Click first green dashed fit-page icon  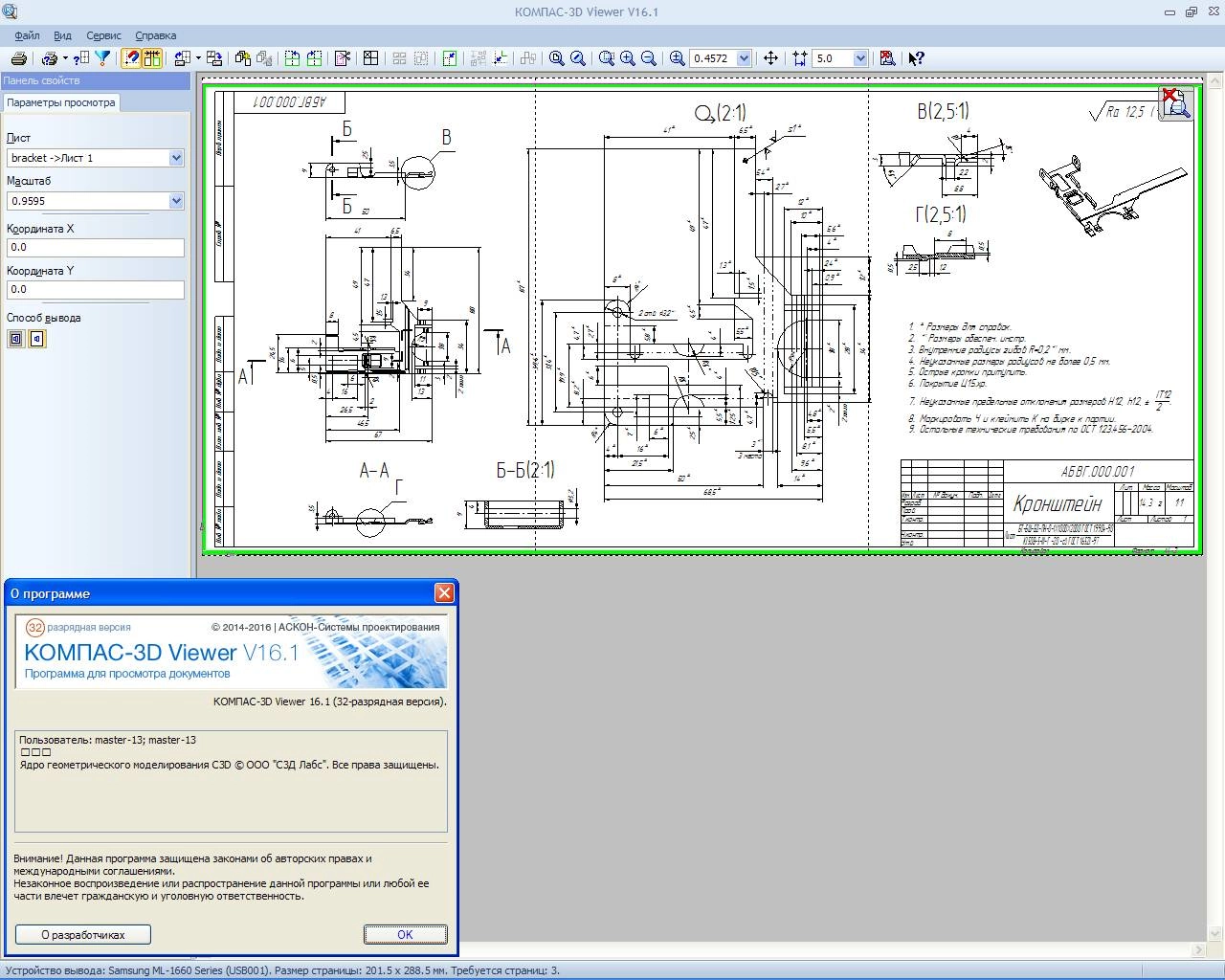(x=293, y=58)
